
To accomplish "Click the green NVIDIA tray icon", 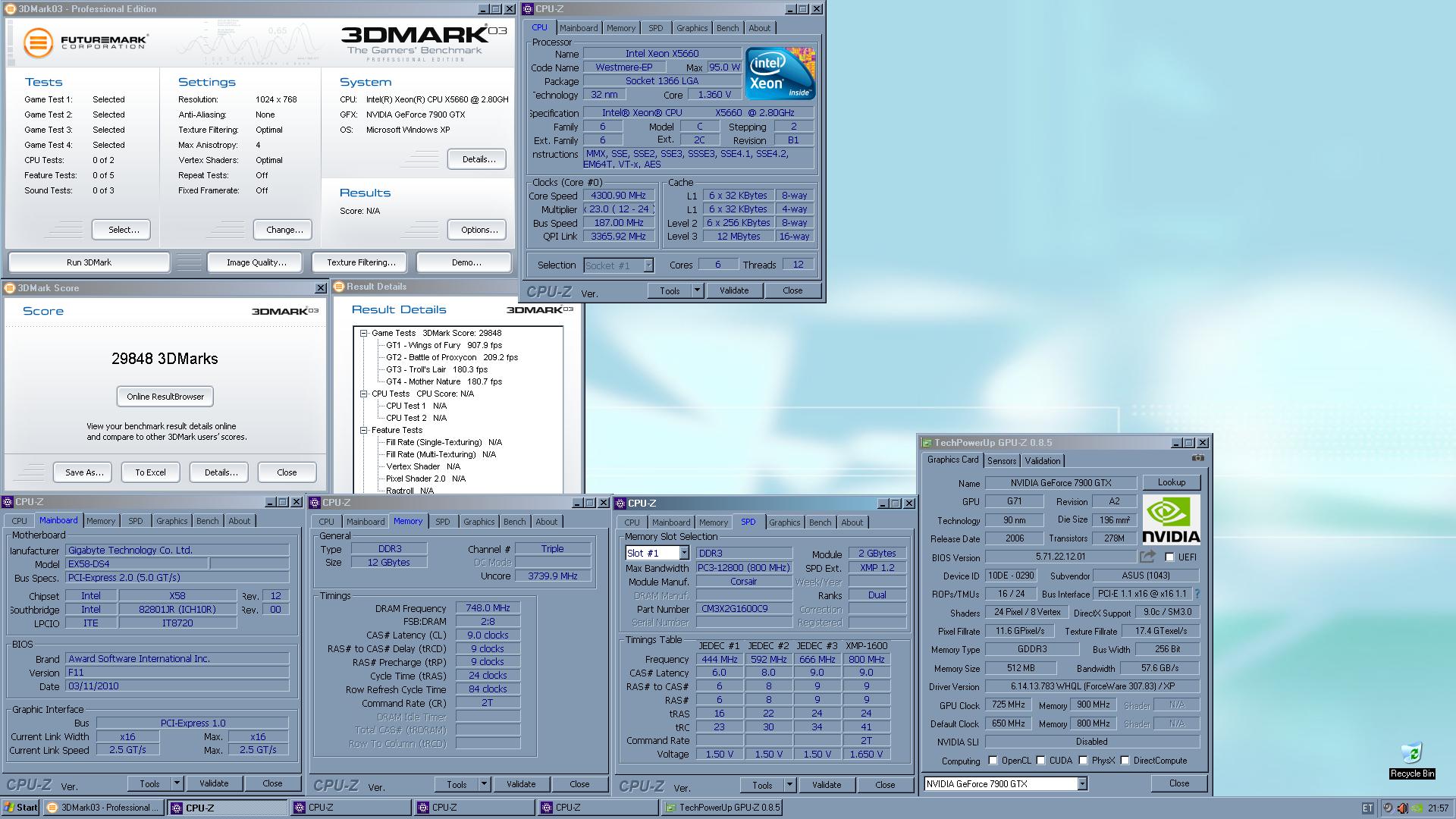I will pyautogui.click(x=1416, y=808).
